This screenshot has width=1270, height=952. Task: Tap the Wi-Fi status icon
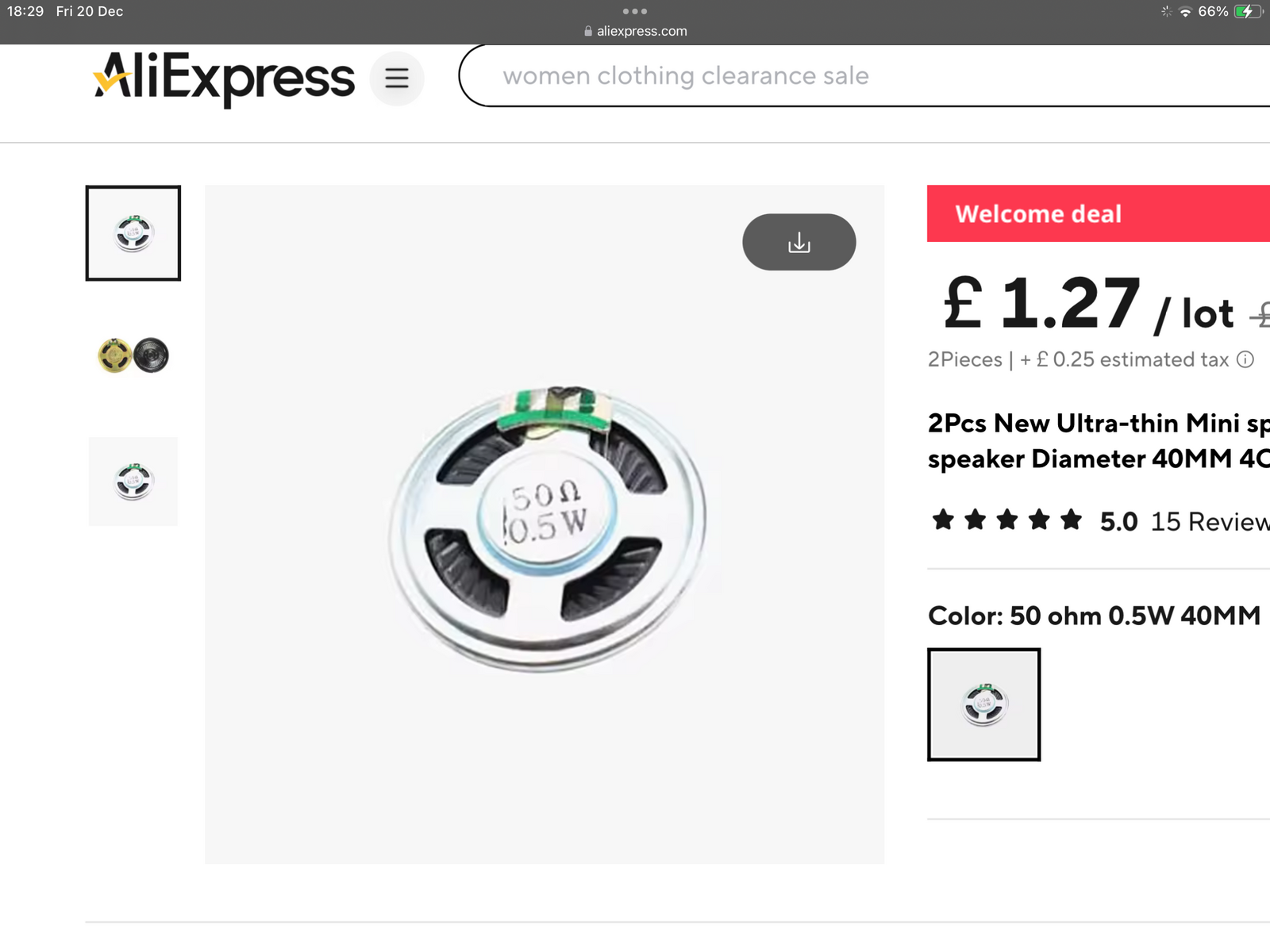[1185, 11]
